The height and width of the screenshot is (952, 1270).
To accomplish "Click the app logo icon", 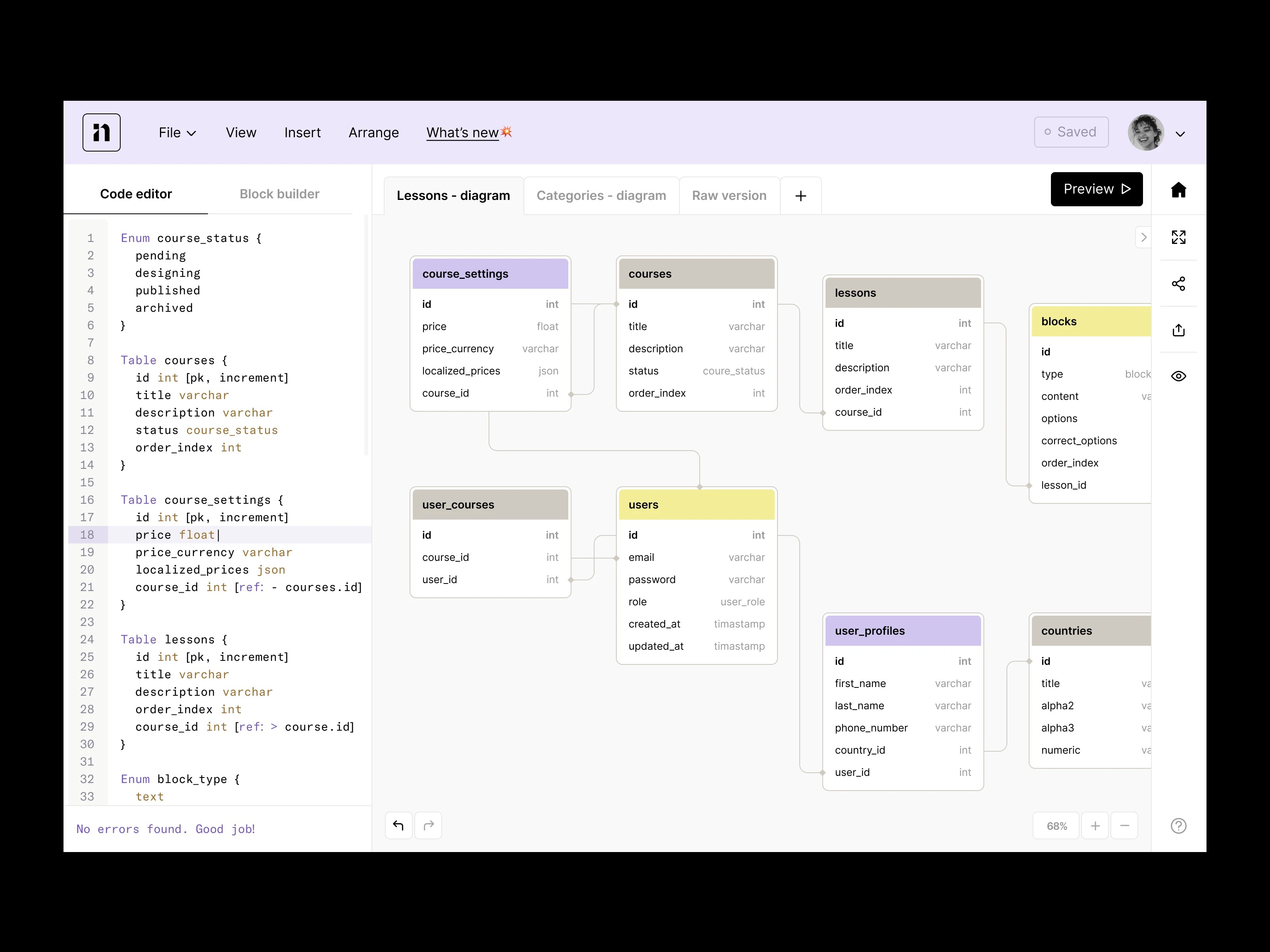I will coord(102,132).
